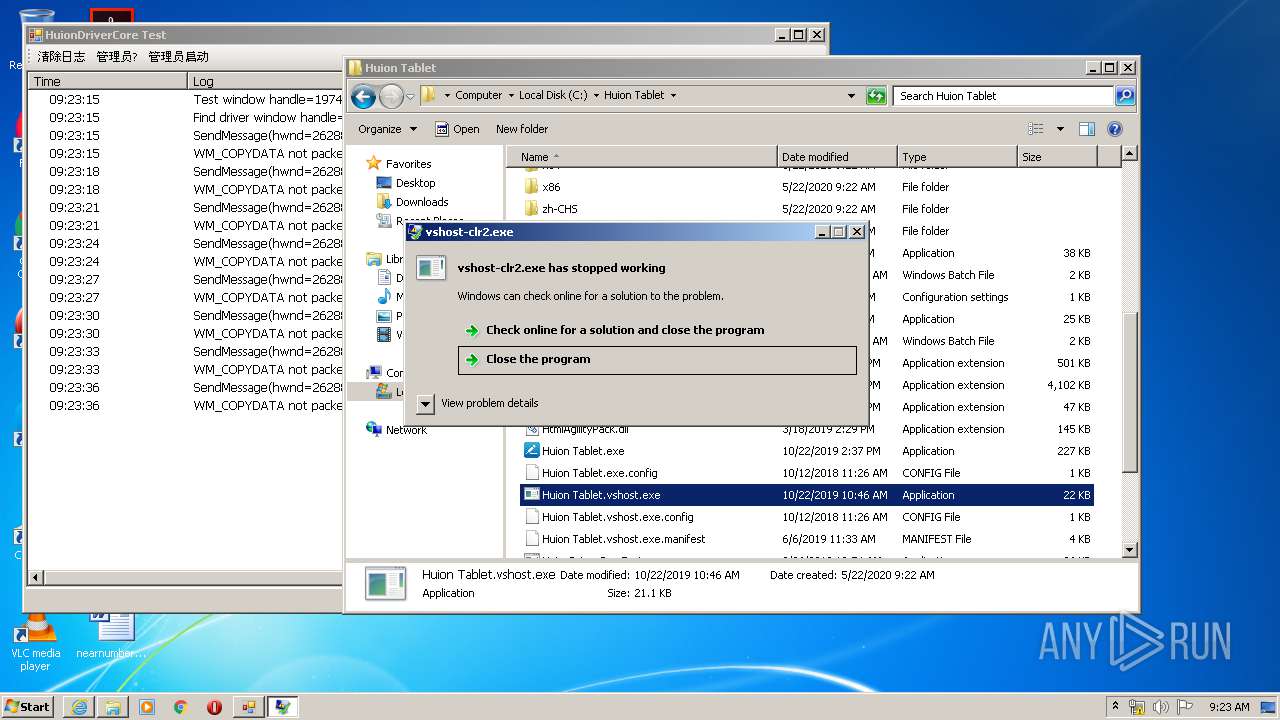Click the Explorer Help question mark icon

tap(1115, 129)
